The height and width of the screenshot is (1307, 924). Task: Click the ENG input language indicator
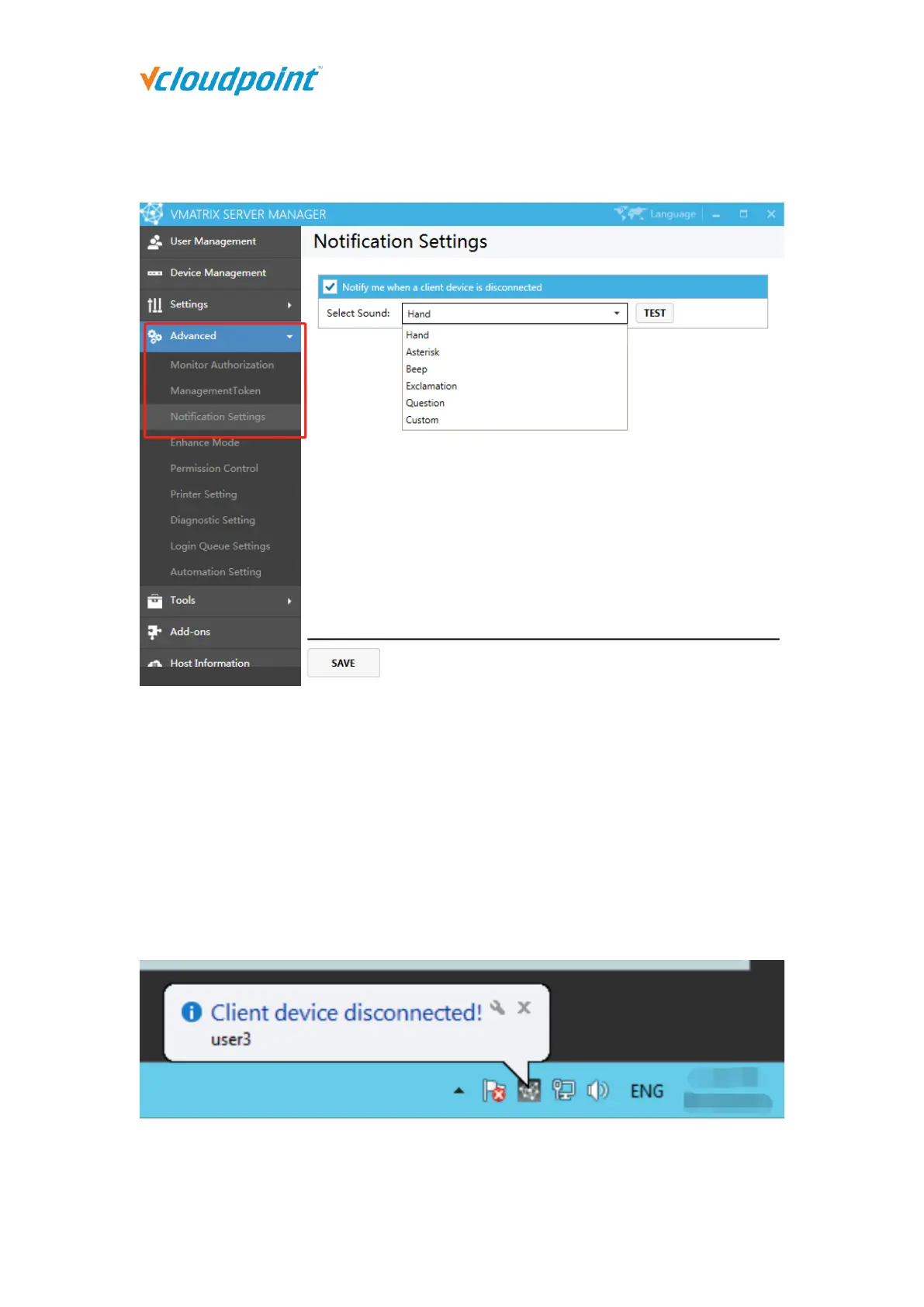point(647,1091)
